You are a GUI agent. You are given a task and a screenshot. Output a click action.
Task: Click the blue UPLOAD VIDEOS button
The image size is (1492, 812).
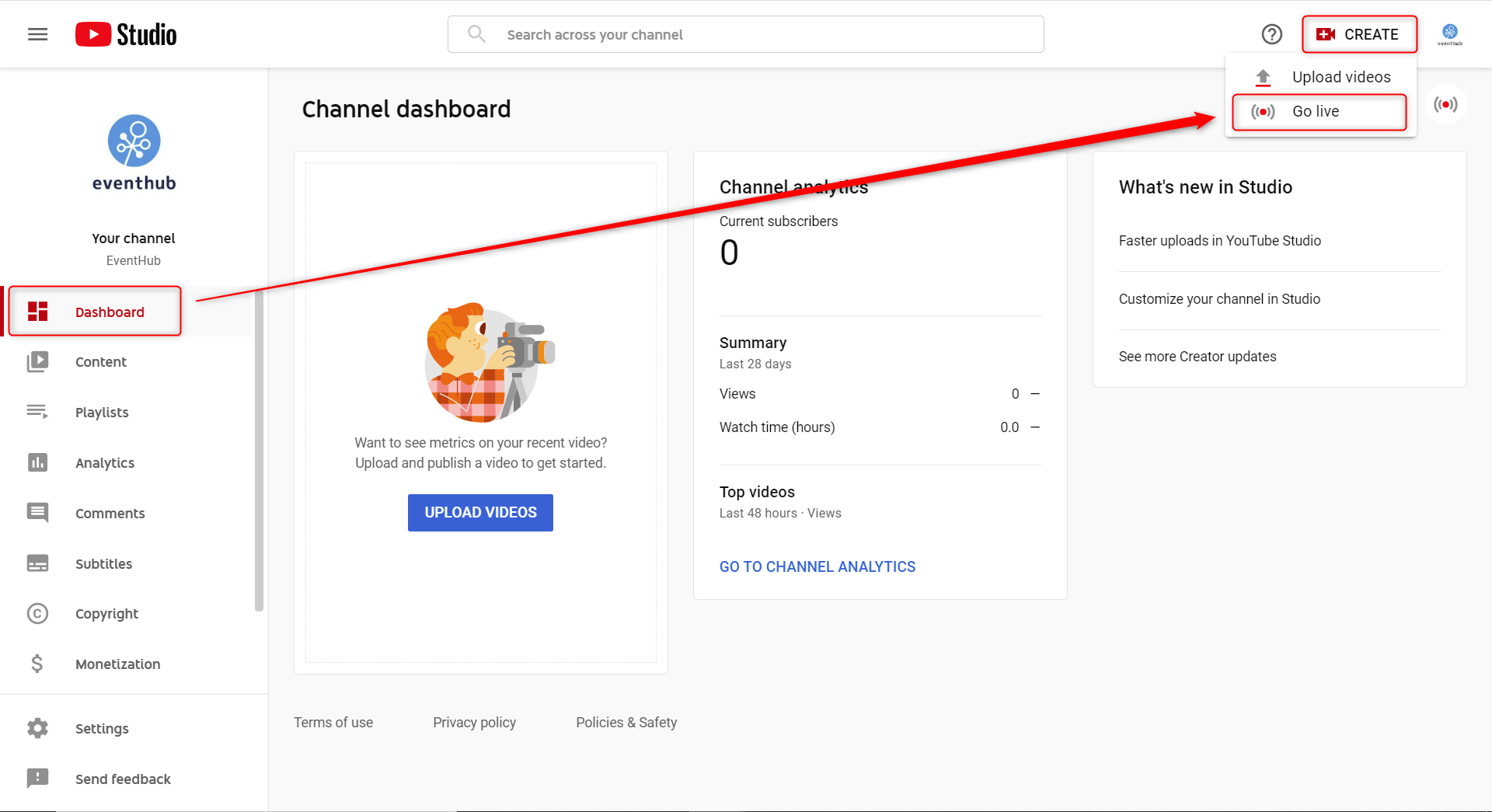pyautogui.click(x=480, y=513)
